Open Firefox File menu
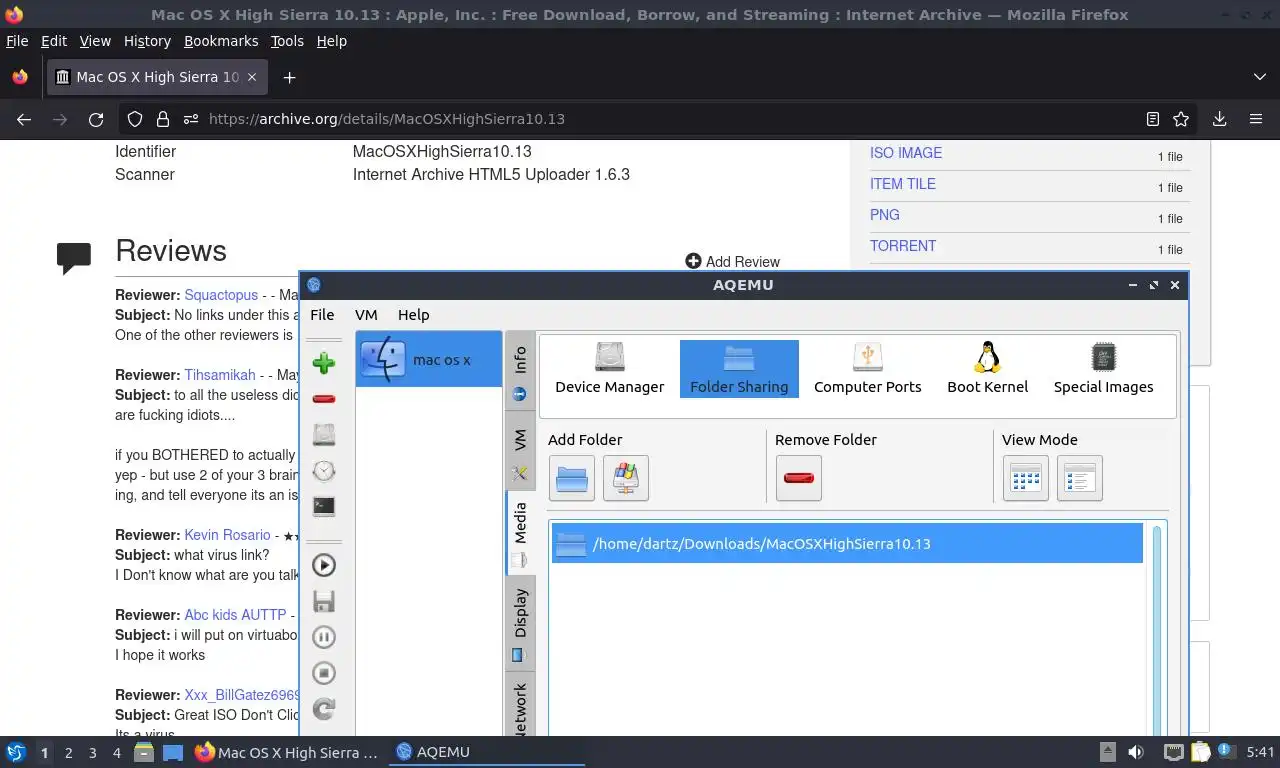Image resolution: width=1280 pixels, height=768 pixels. point(17,41)
